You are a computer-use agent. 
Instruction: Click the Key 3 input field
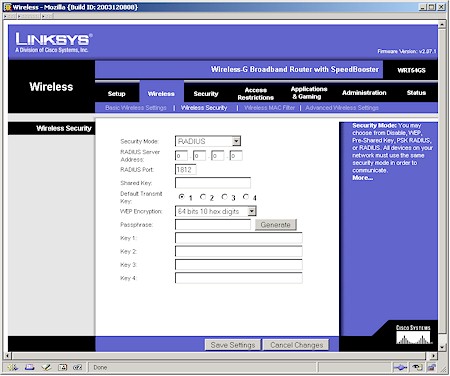pyautogui.click(x=239, y=265)
